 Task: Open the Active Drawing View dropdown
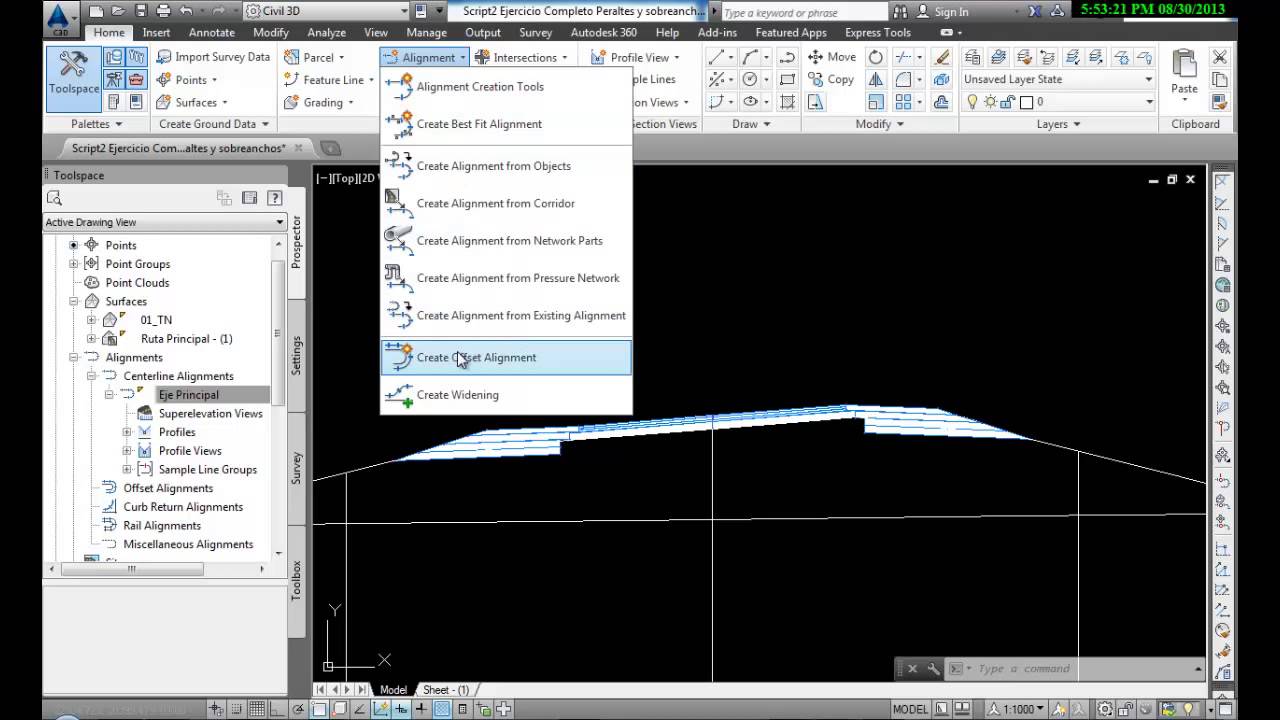pos(165,222)
